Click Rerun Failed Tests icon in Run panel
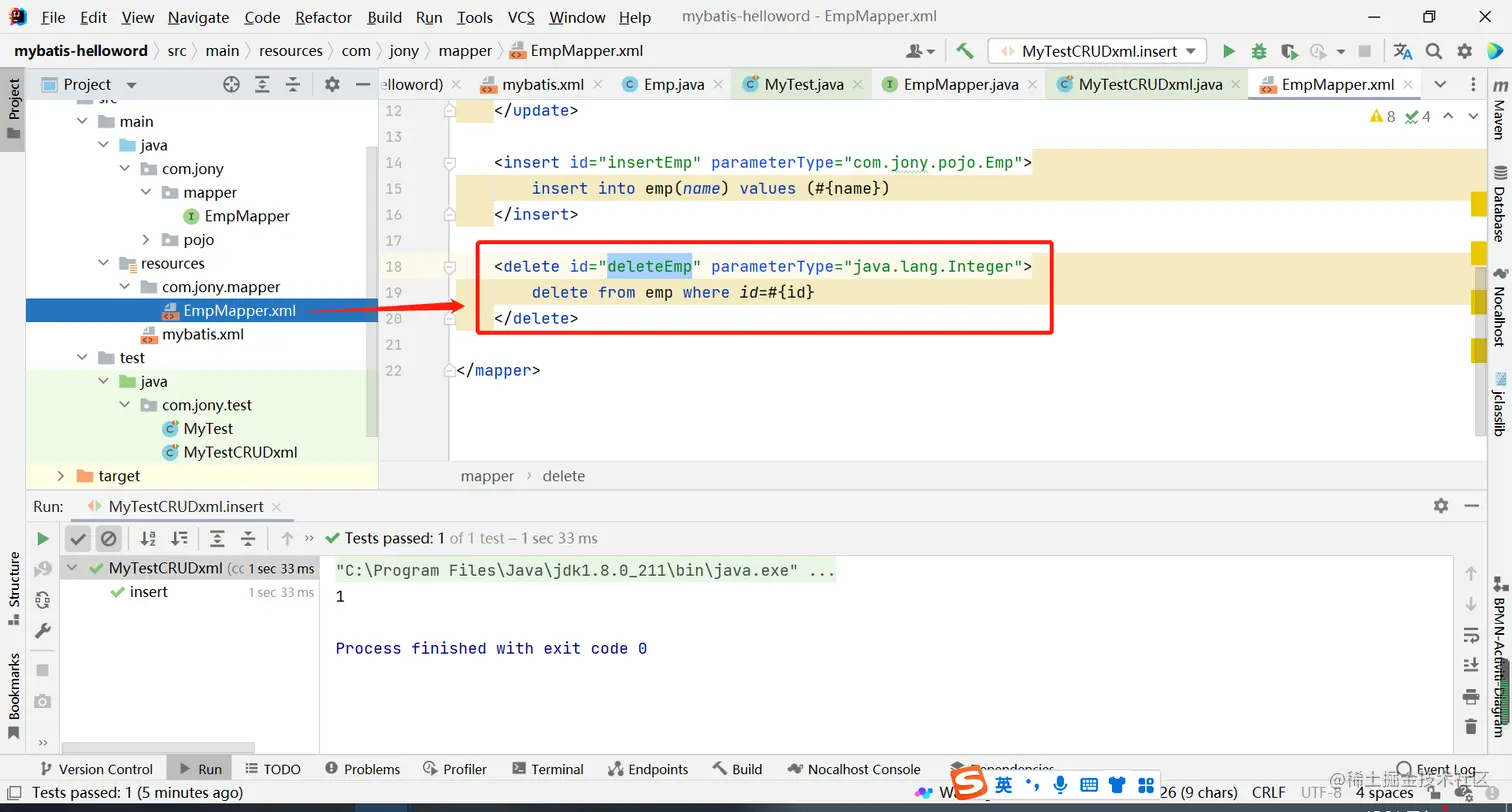The height and width of the screenshot is (812, 1512). tap(42, 569)
